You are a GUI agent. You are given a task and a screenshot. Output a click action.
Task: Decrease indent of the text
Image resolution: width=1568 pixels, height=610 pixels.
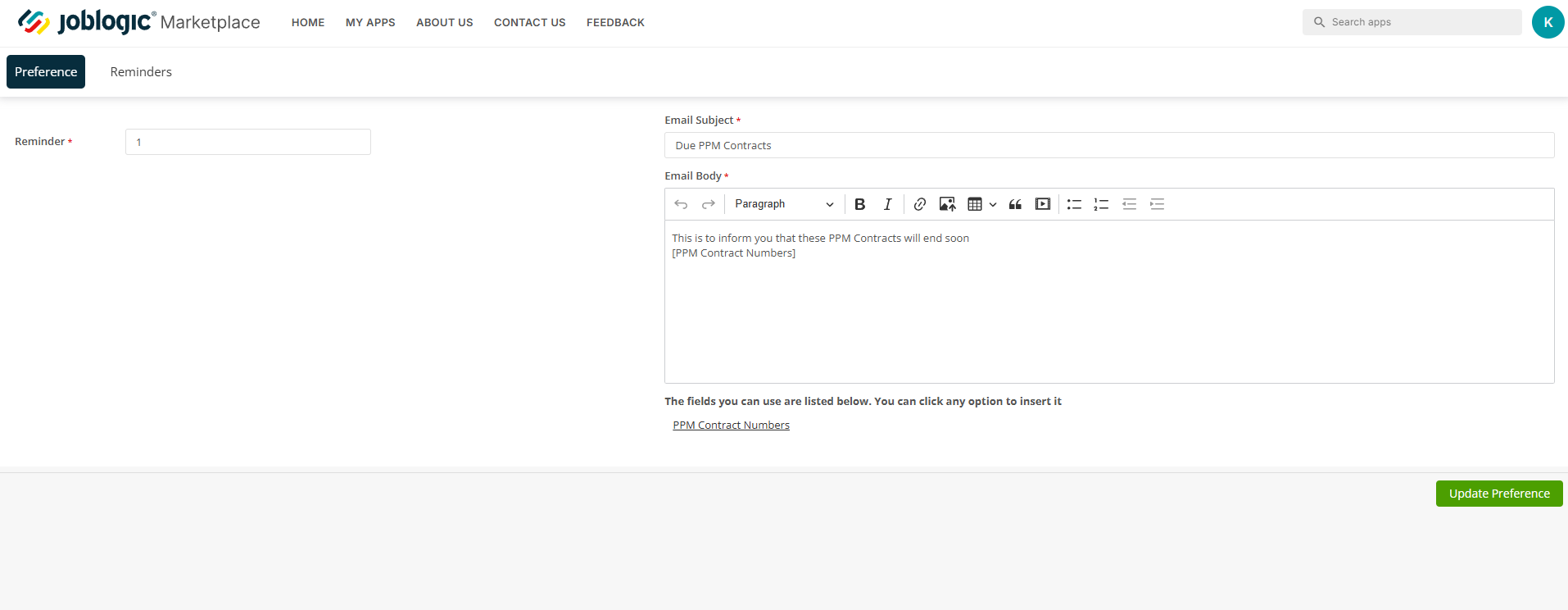(x=1129, y=204)
